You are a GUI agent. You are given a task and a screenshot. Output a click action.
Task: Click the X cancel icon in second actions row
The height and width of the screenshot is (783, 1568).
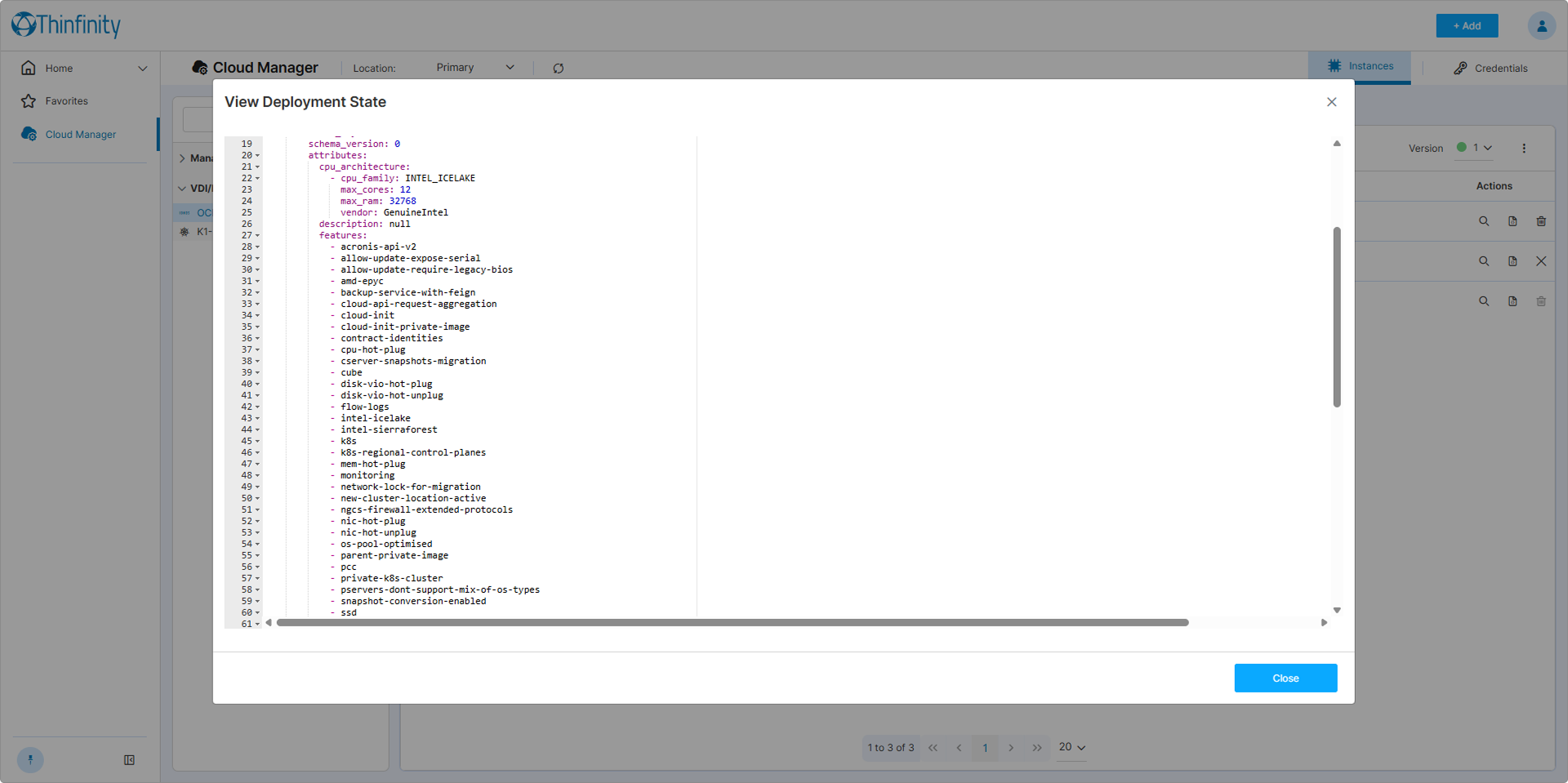1541,261
